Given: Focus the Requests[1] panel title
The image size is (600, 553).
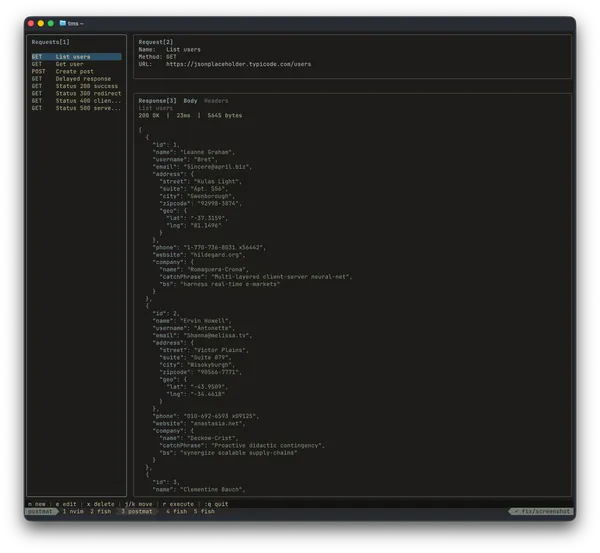Looking at the screenshot, I should [x=51, y=42].
